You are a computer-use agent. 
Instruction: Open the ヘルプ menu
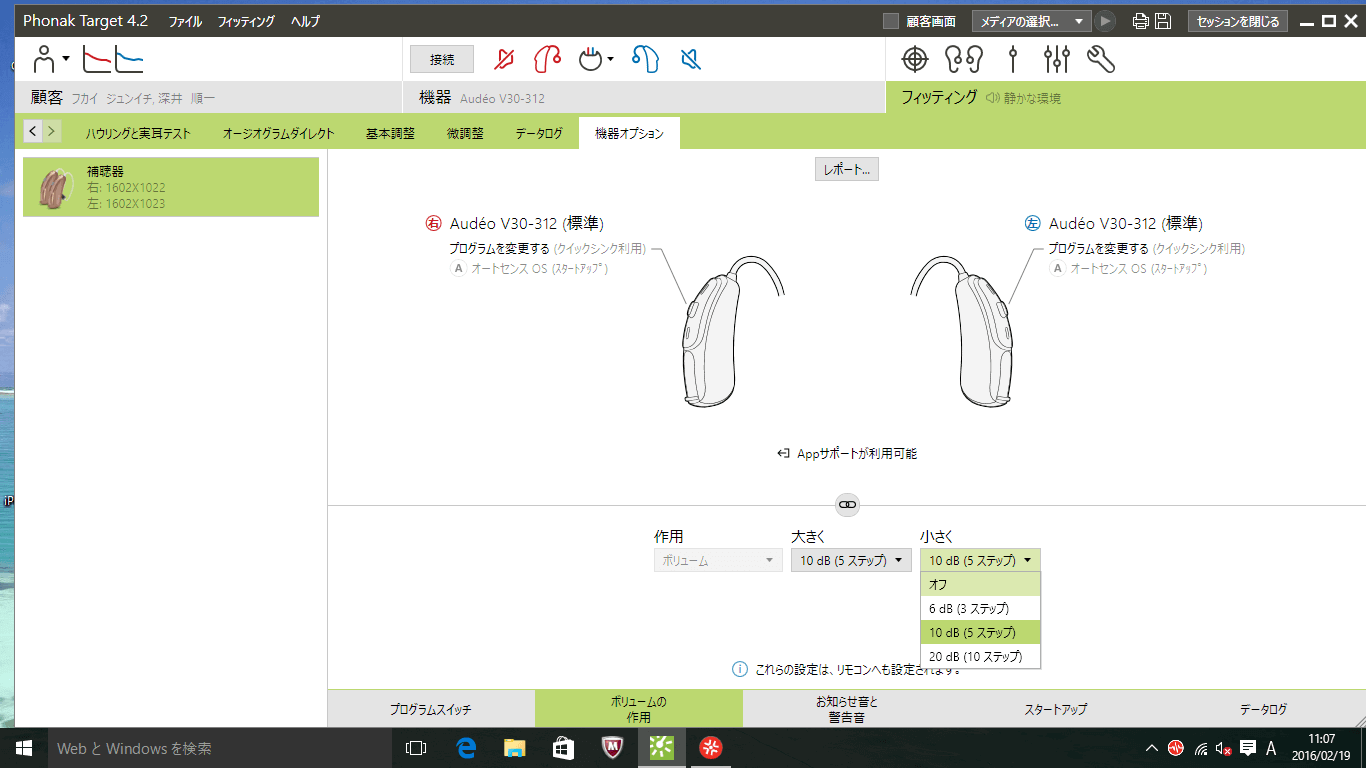click(306, 21)
